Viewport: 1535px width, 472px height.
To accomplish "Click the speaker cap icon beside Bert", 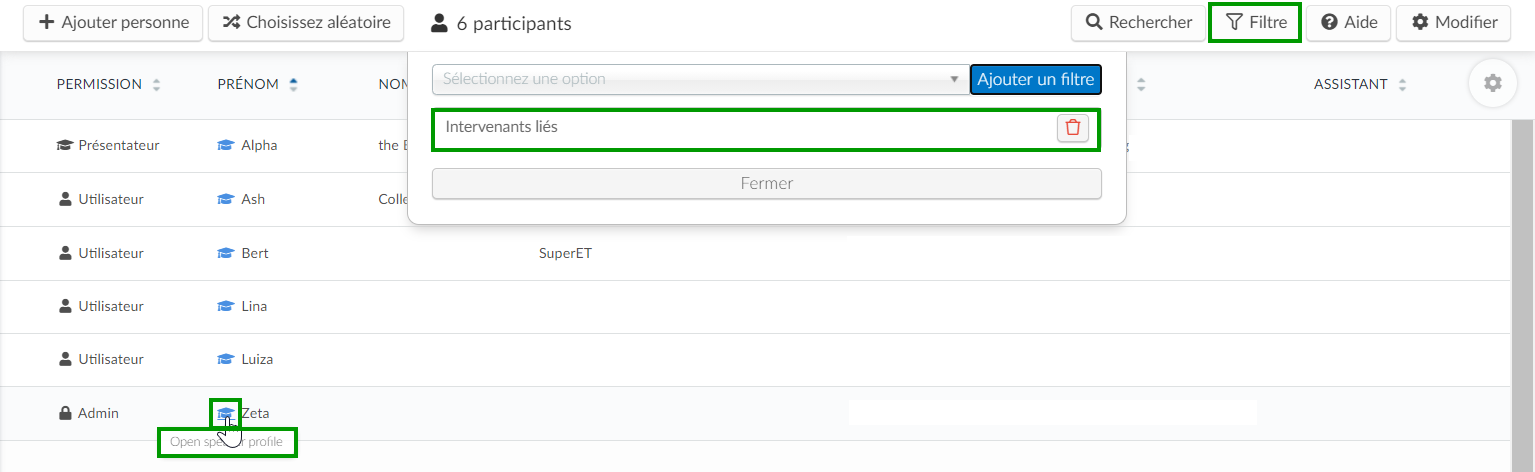I will coord(225,253).
